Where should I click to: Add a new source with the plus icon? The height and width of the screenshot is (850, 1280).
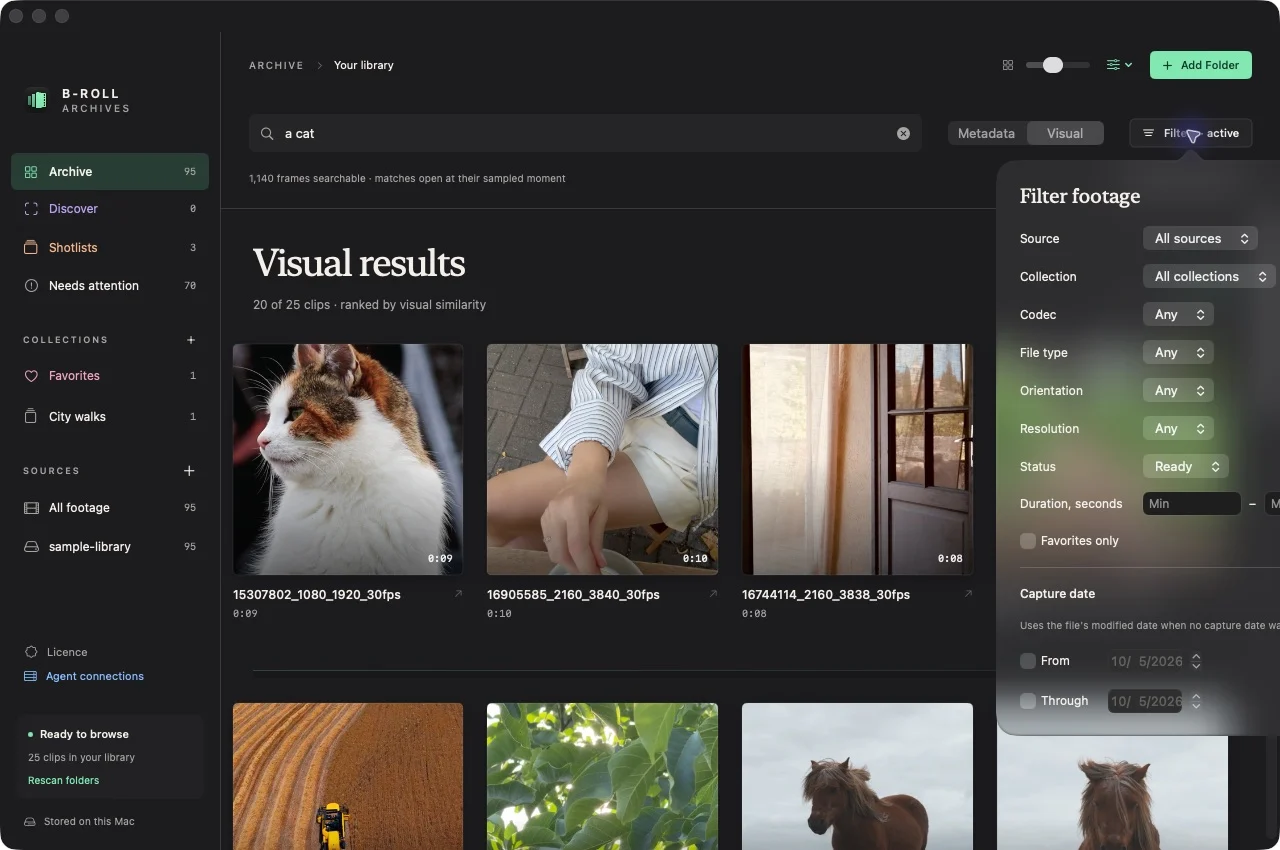point(190,471)
